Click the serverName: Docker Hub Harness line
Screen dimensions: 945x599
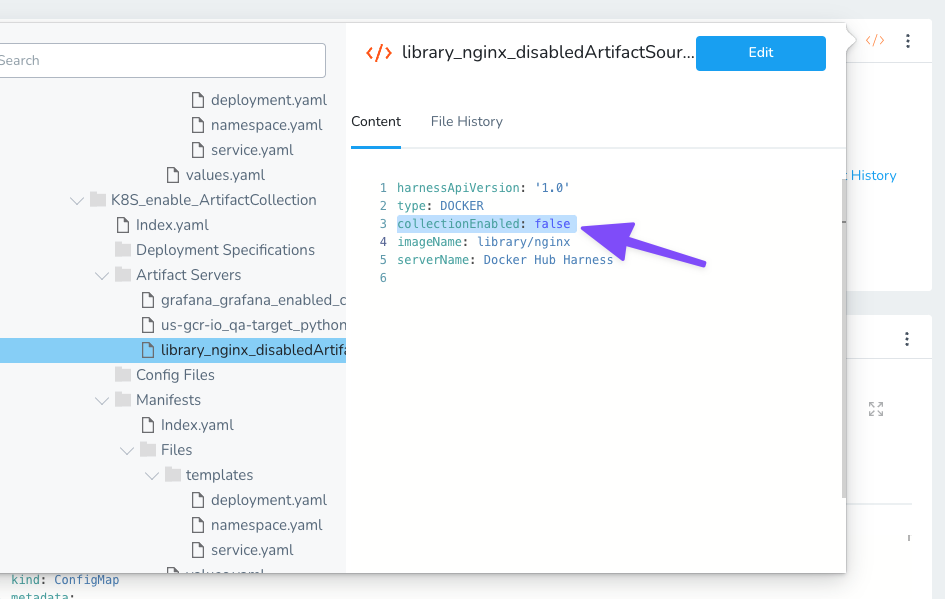(x=504, y=260)
